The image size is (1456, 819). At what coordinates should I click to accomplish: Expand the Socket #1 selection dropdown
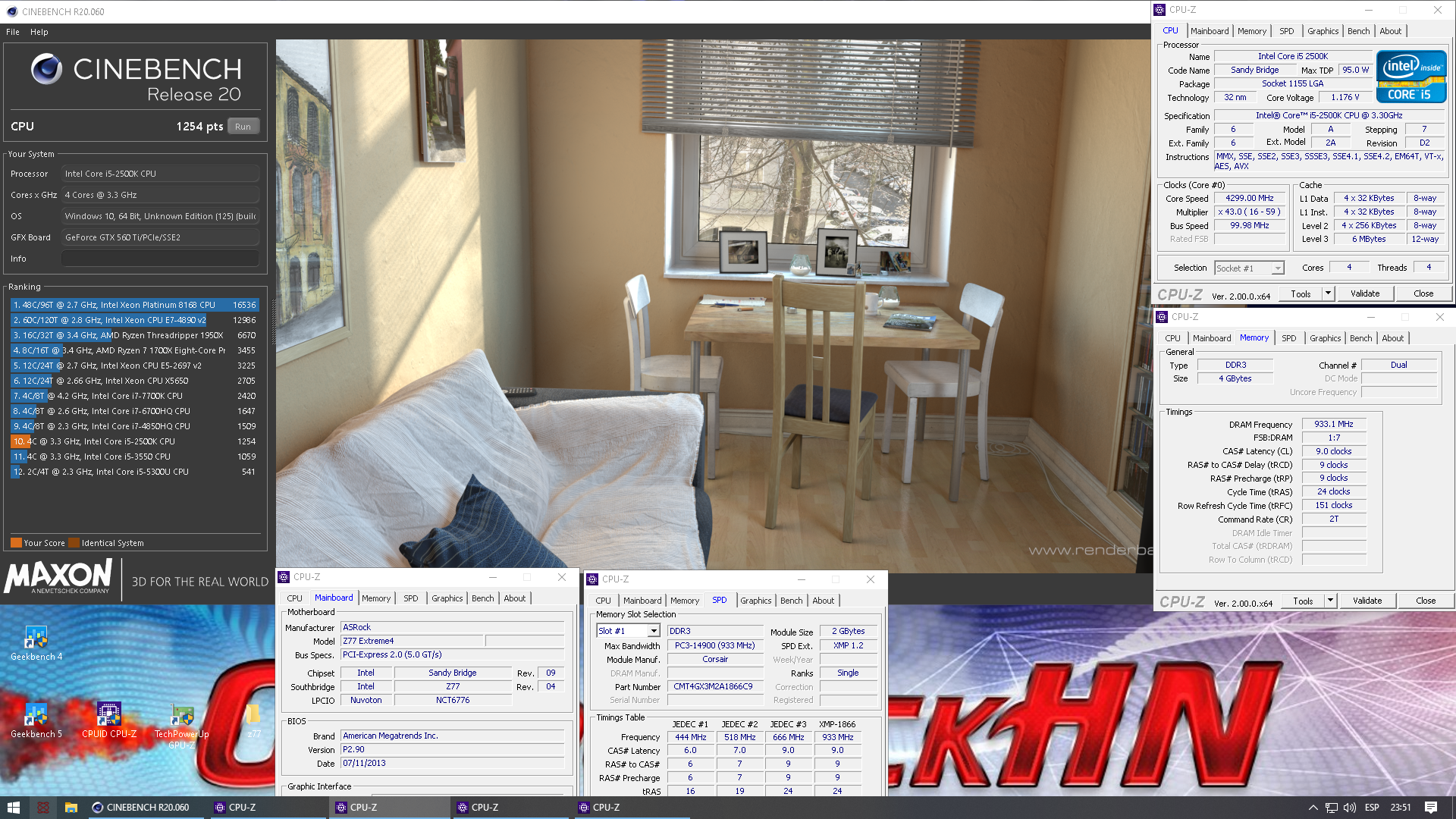pos(1278,268)
